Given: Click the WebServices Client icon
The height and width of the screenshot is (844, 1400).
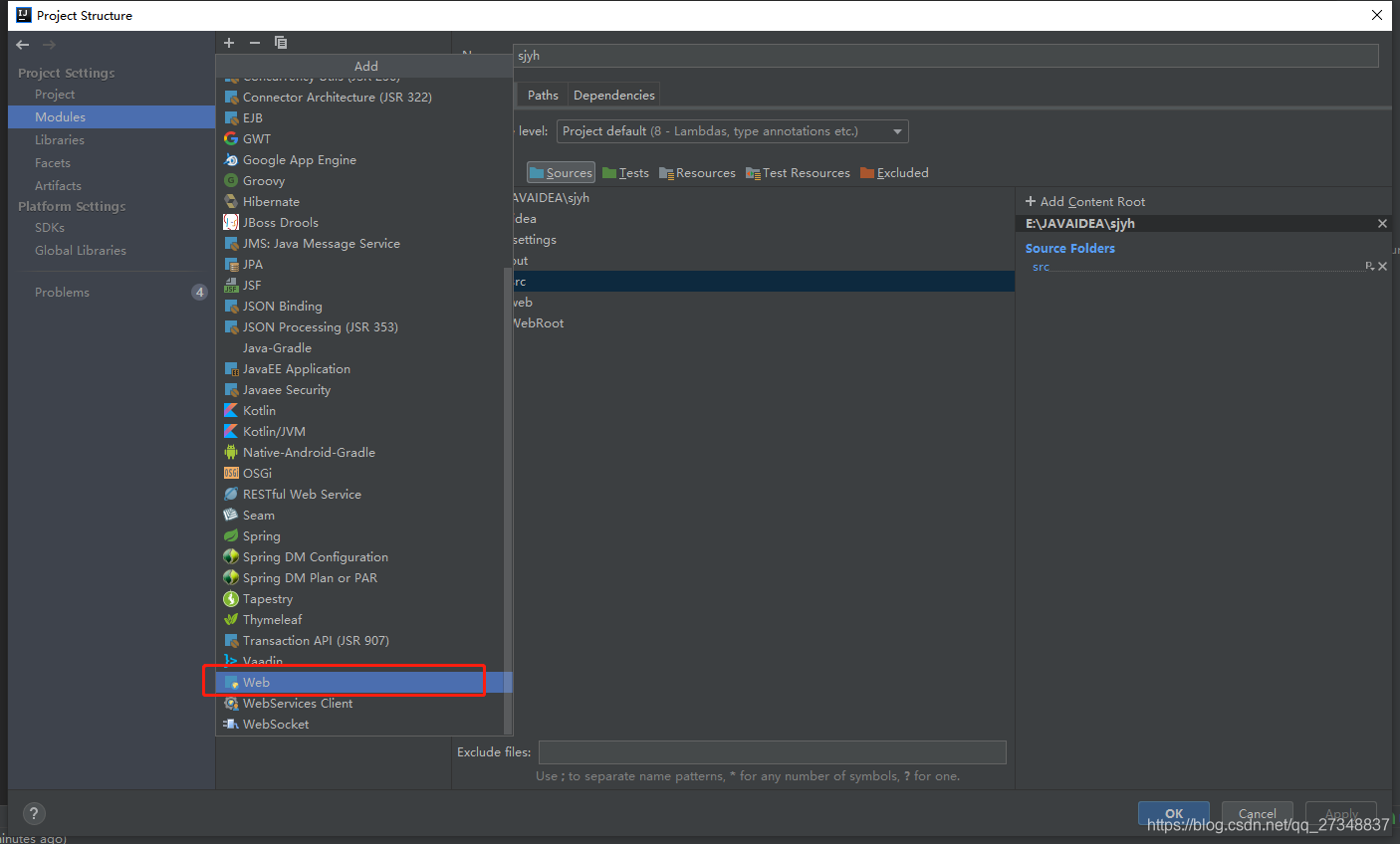Looking at the screenshot, I should [x=231, y=703].
